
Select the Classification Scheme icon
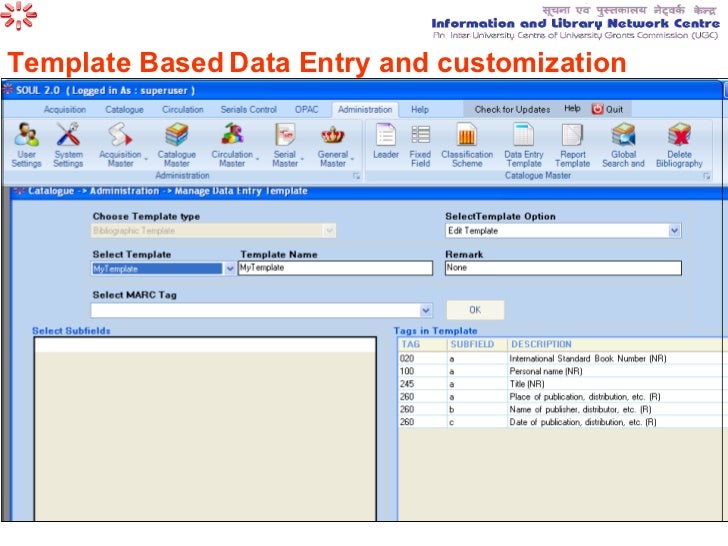[x=467, y=135]
